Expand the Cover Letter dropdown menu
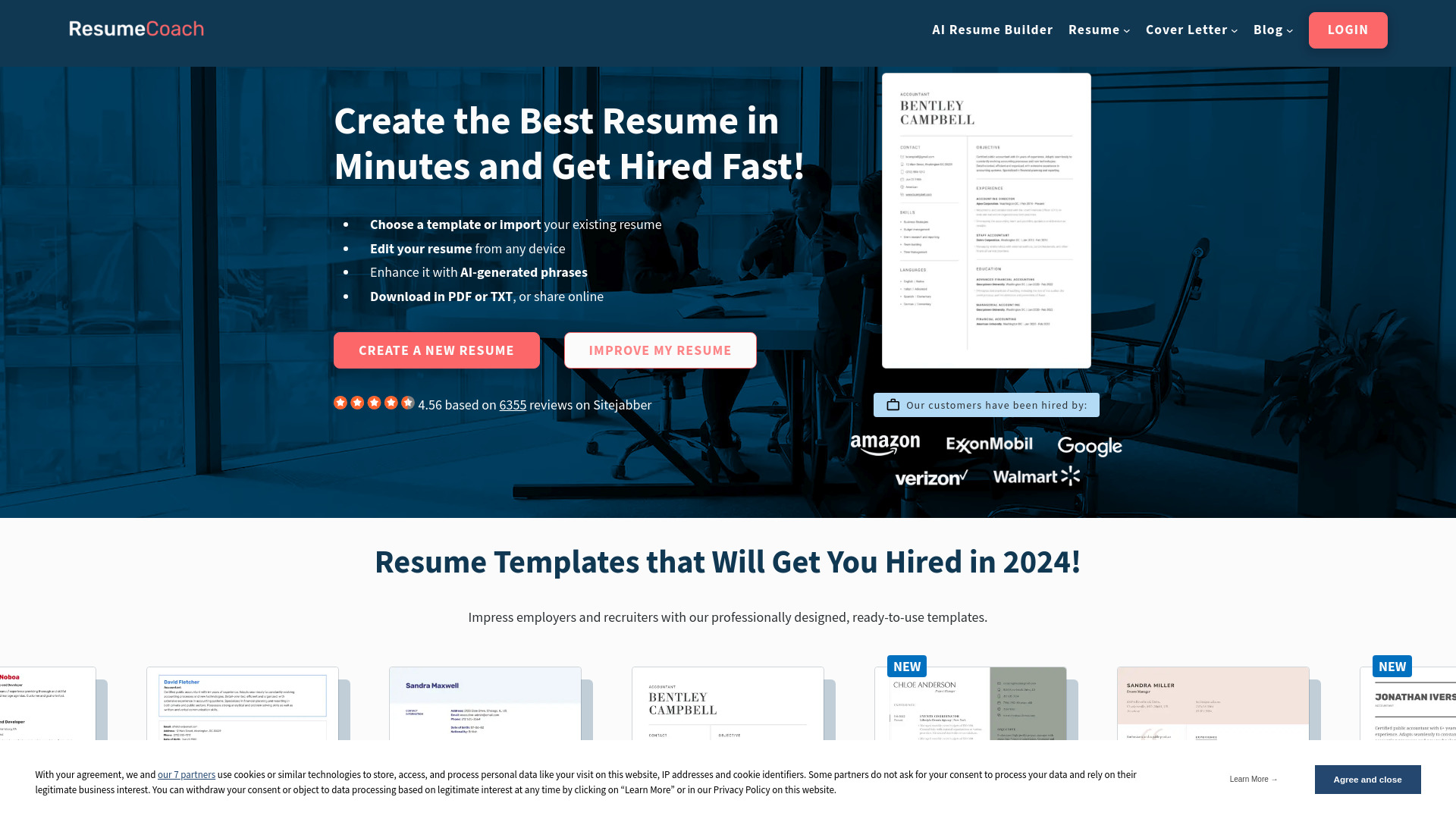Screen dimensions: 1456x819 pos(1191,29)
